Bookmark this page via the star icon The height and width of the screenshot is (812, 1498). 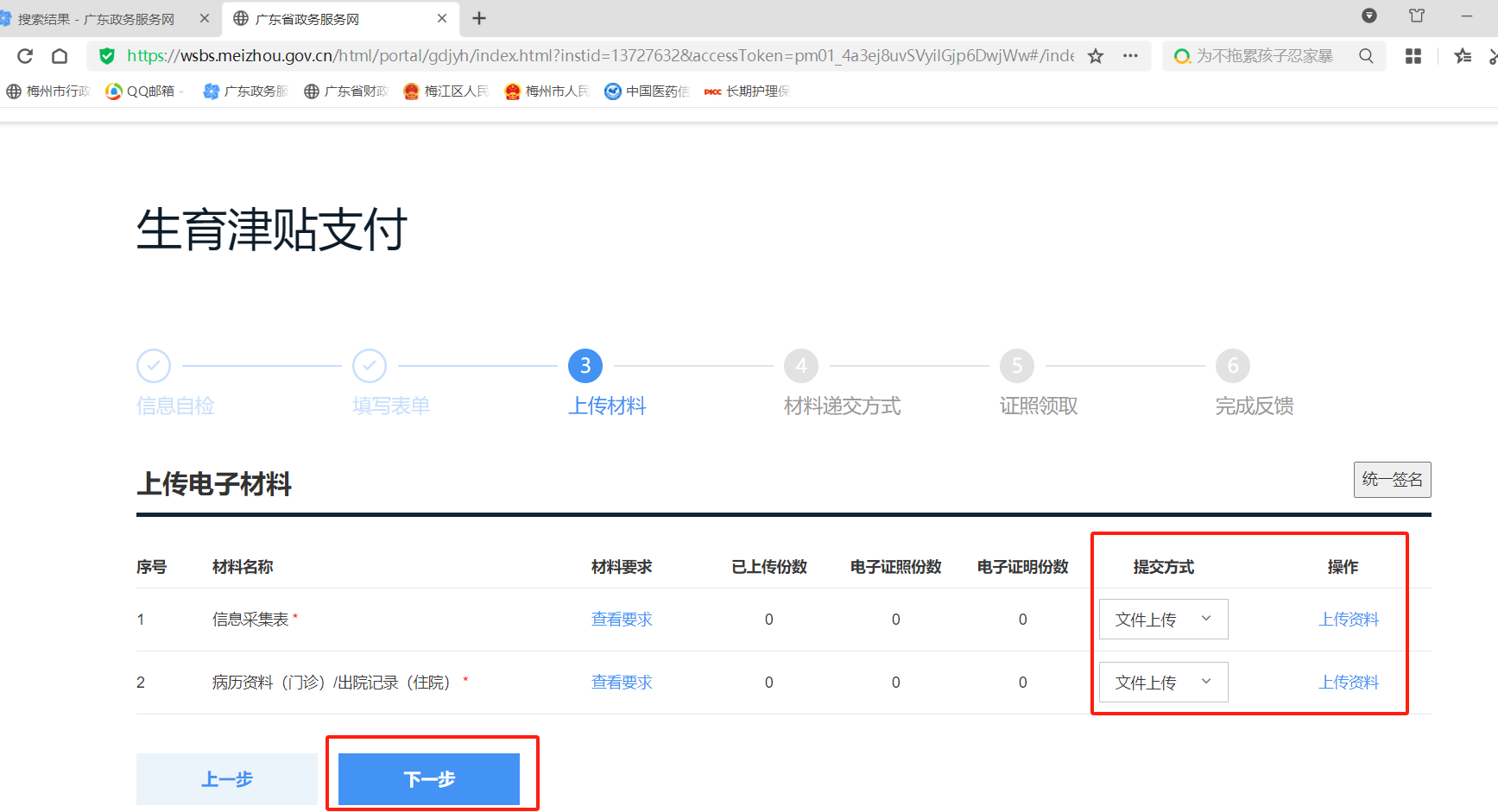1095,55
